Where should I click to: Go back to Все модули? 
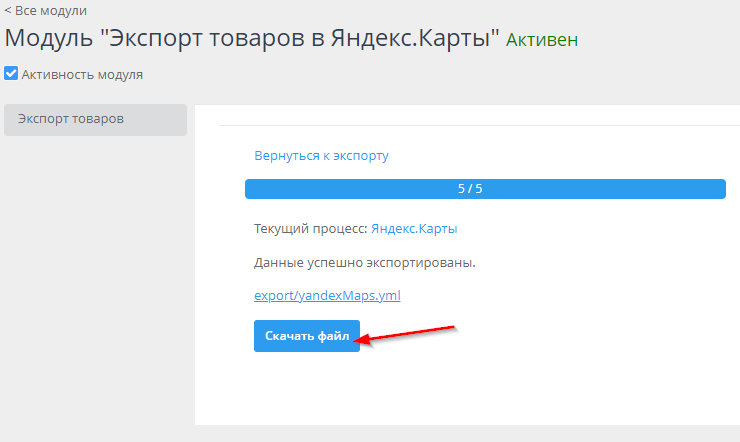point(50,11)
